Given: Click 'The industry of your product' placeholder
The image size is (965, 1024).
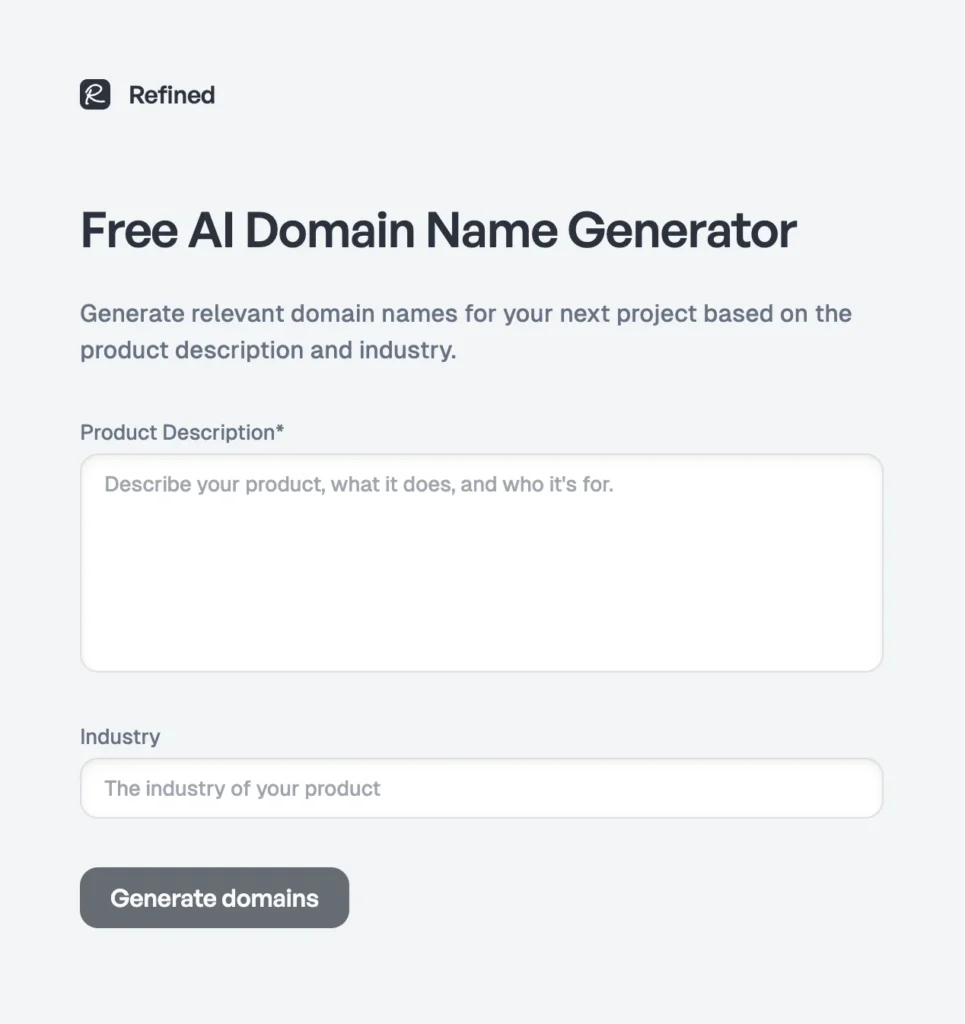Looking at the screenshot, I should coord(242,789).
